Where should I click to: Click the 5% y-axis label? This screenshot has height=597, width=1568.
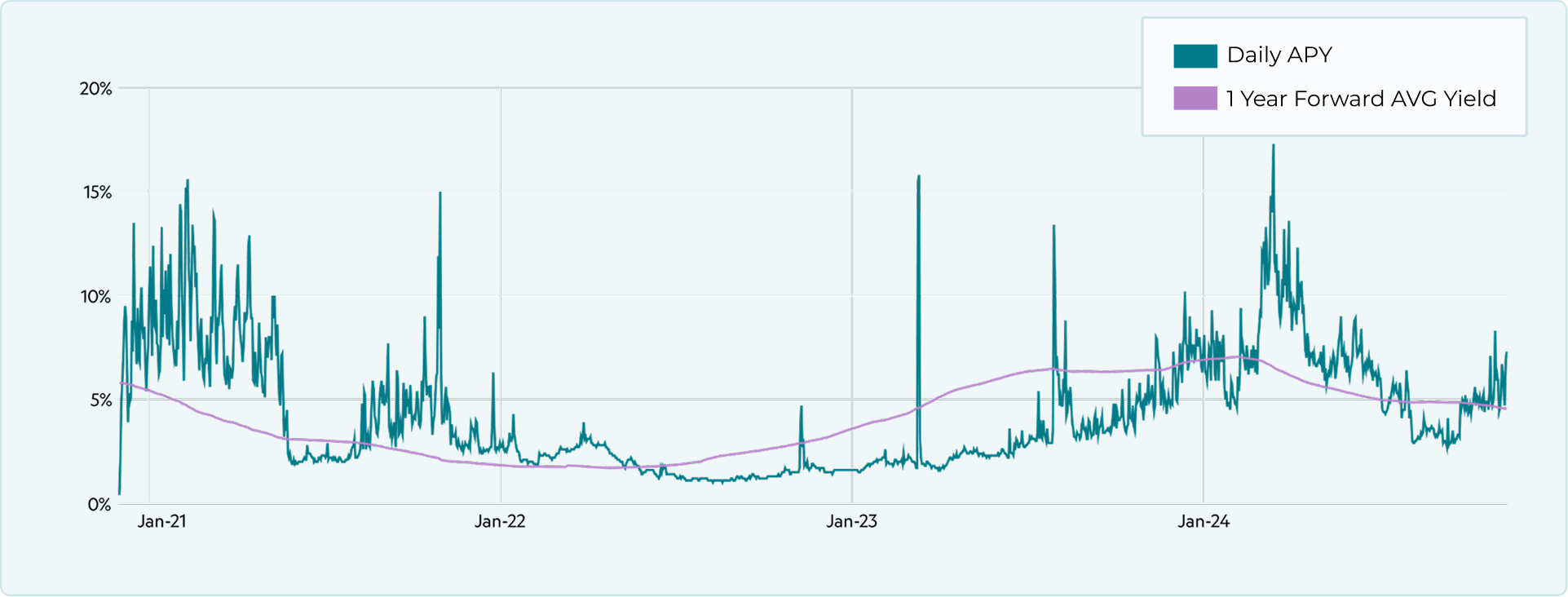click(100, 400)
